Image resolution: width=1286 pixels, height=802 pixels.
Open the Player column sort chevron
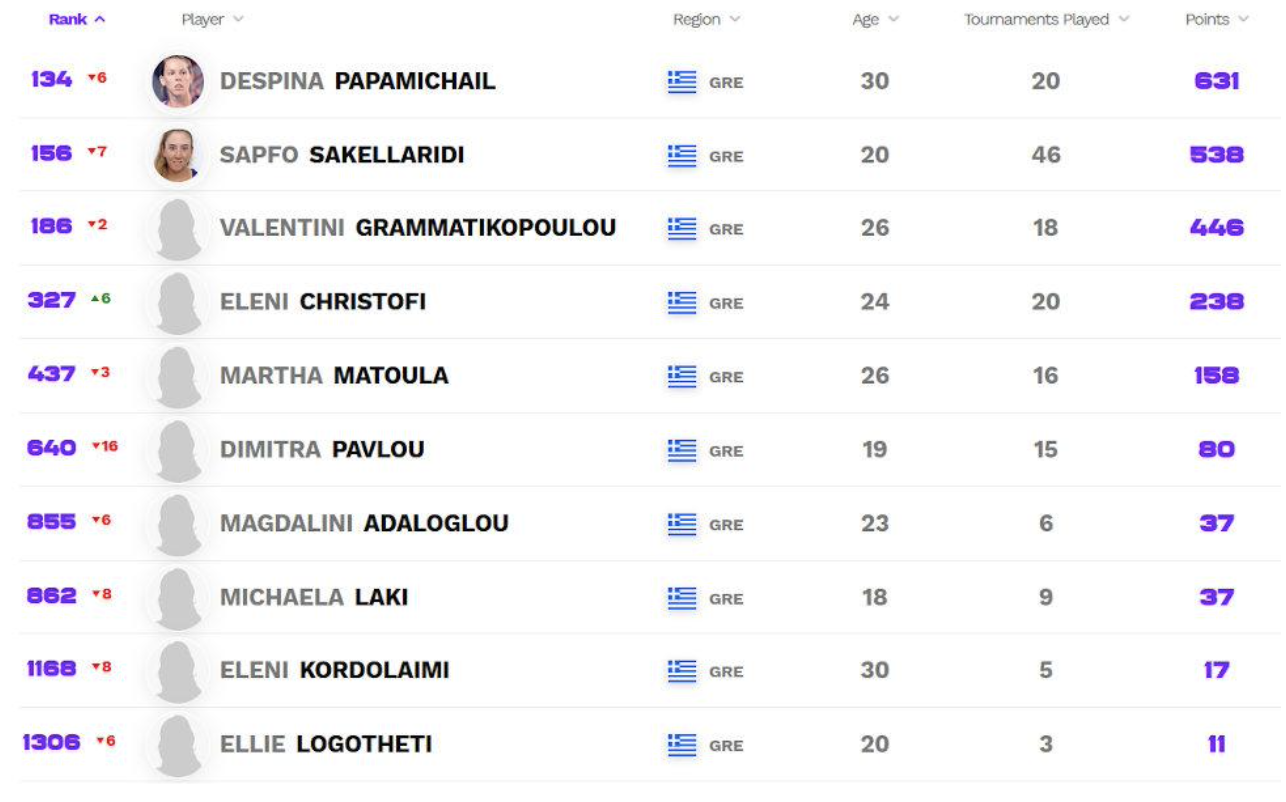tap(238, 20)
